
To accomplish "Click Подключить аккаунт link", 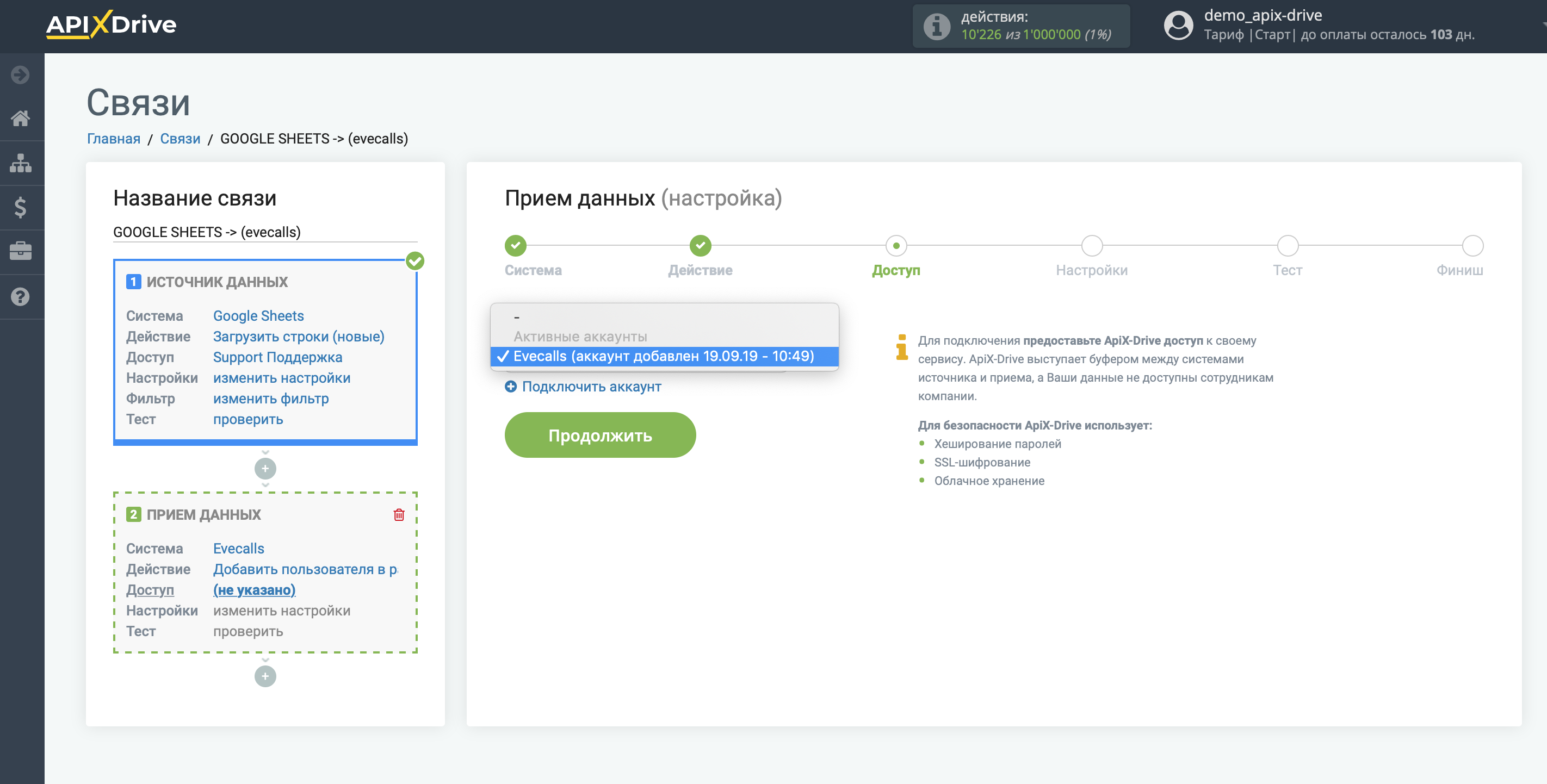I will tap(592, 386).
